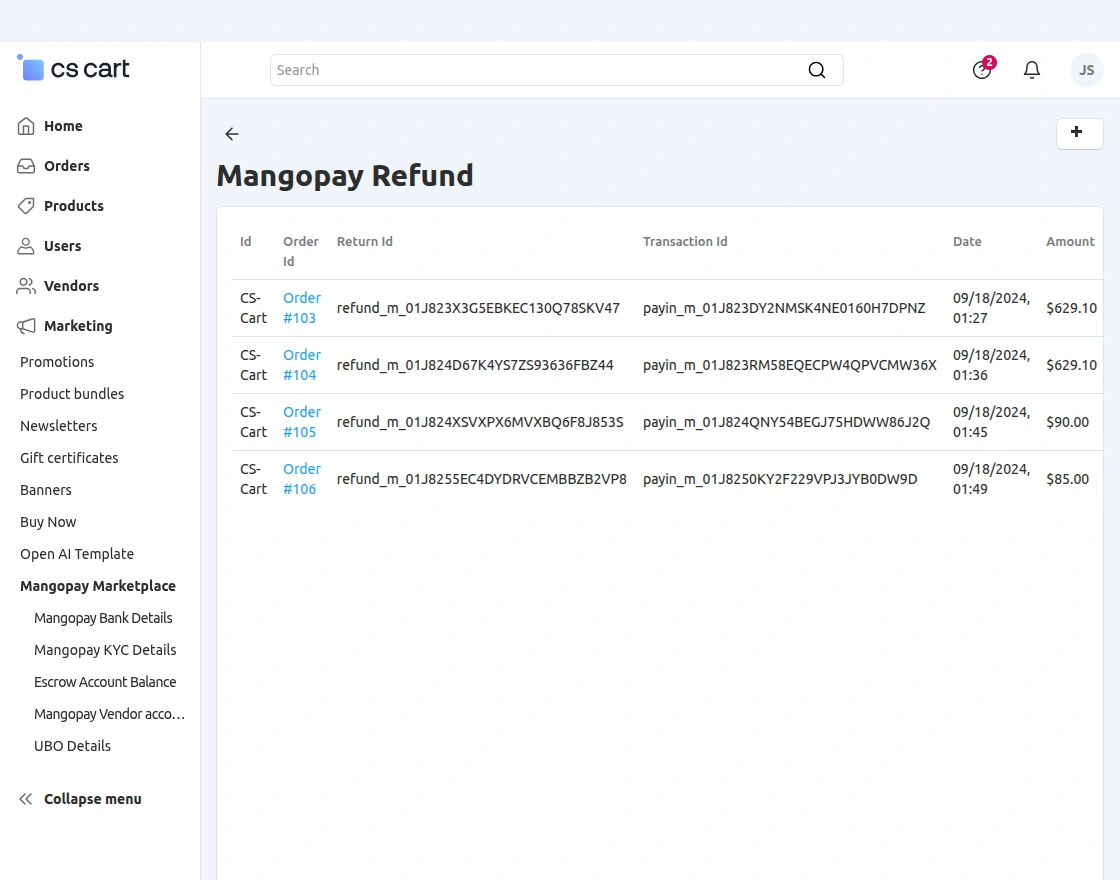Click the 09/18/2024, 01:49 date cell
This screenshot has height=880, width=1120.
(x=991, y=479)
